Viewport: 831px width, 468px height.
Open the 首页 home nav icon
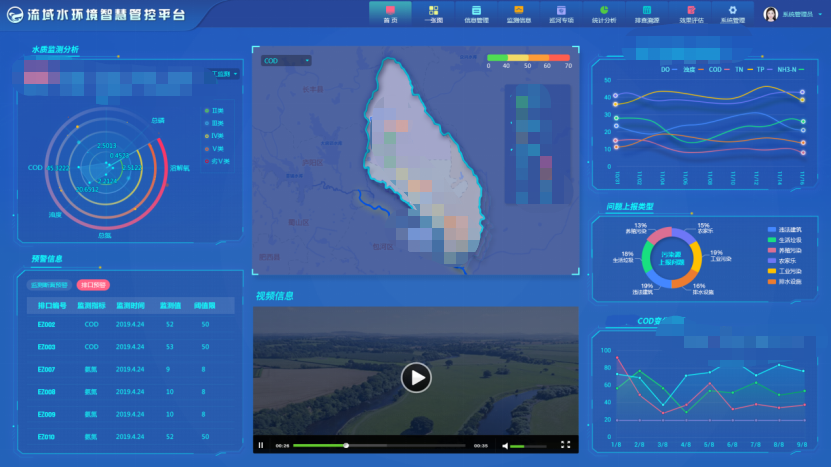(x=390, y=10)
